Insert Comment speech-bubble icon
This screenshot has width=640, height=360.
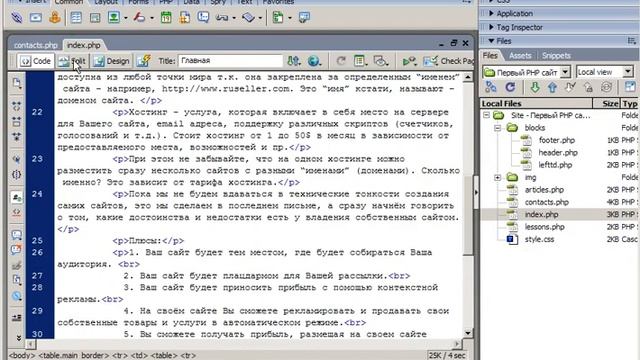click(x=203, y=18)
